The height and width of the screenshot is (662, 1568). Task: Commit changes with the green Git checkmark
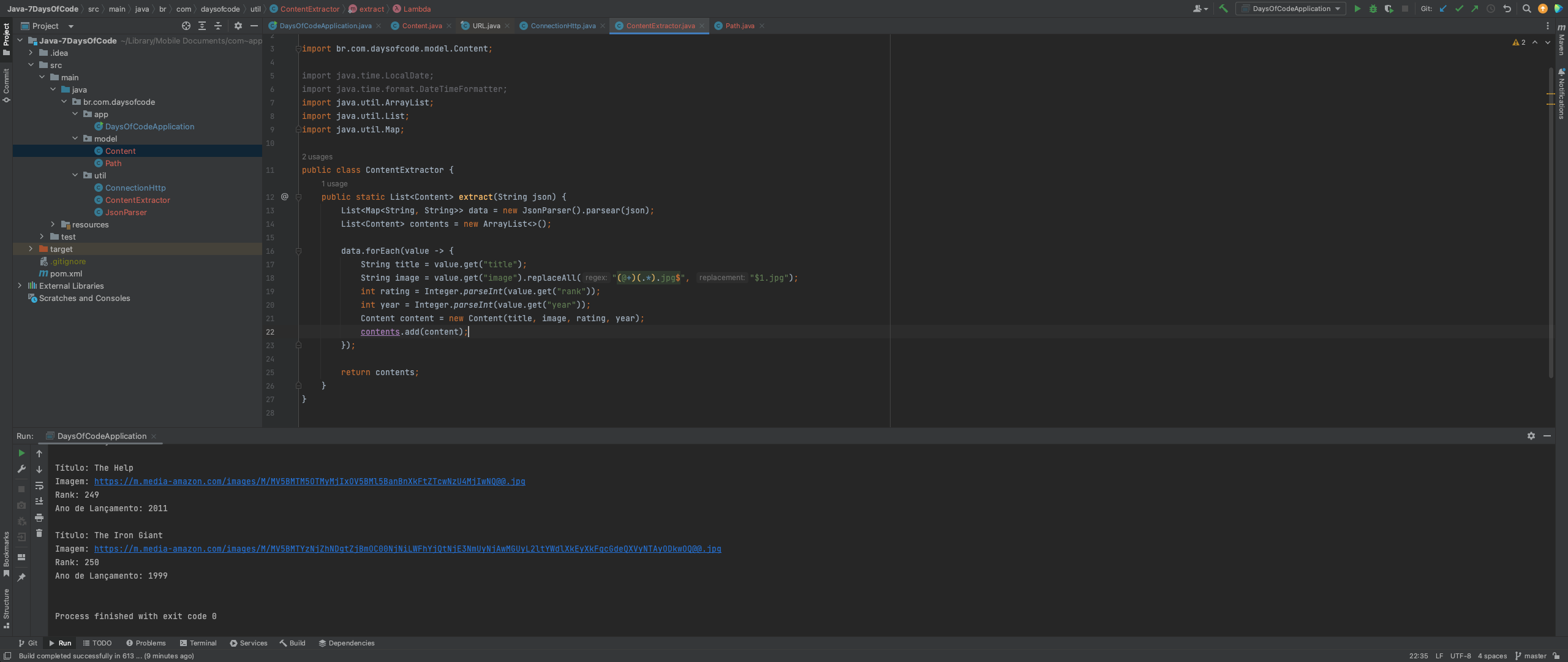1459,9
